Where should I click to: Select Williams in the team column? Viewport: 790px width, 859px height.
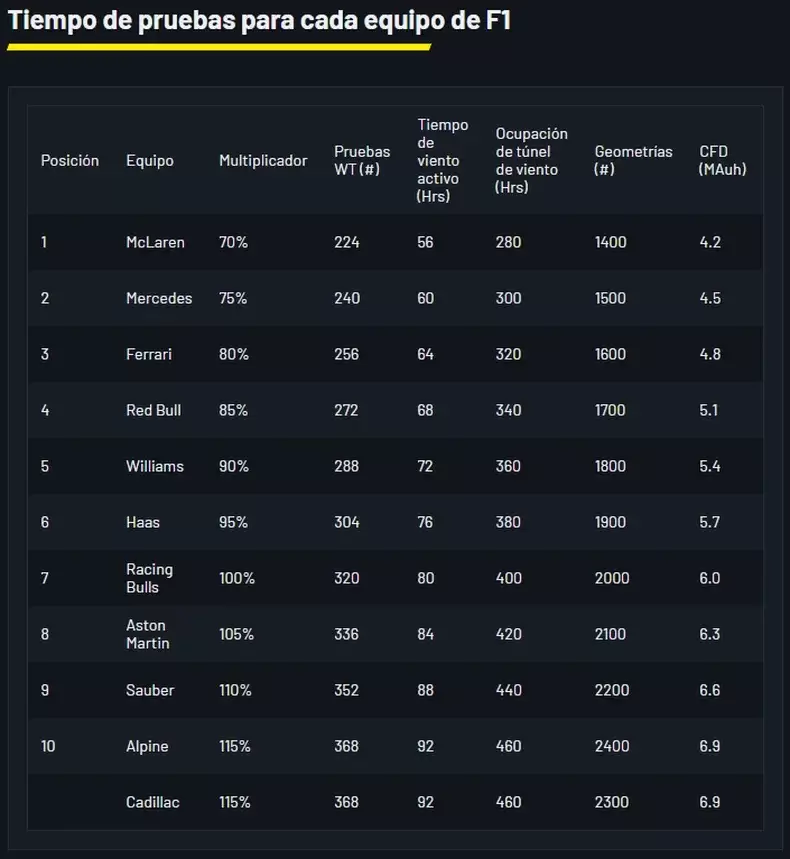pos(155,466)
